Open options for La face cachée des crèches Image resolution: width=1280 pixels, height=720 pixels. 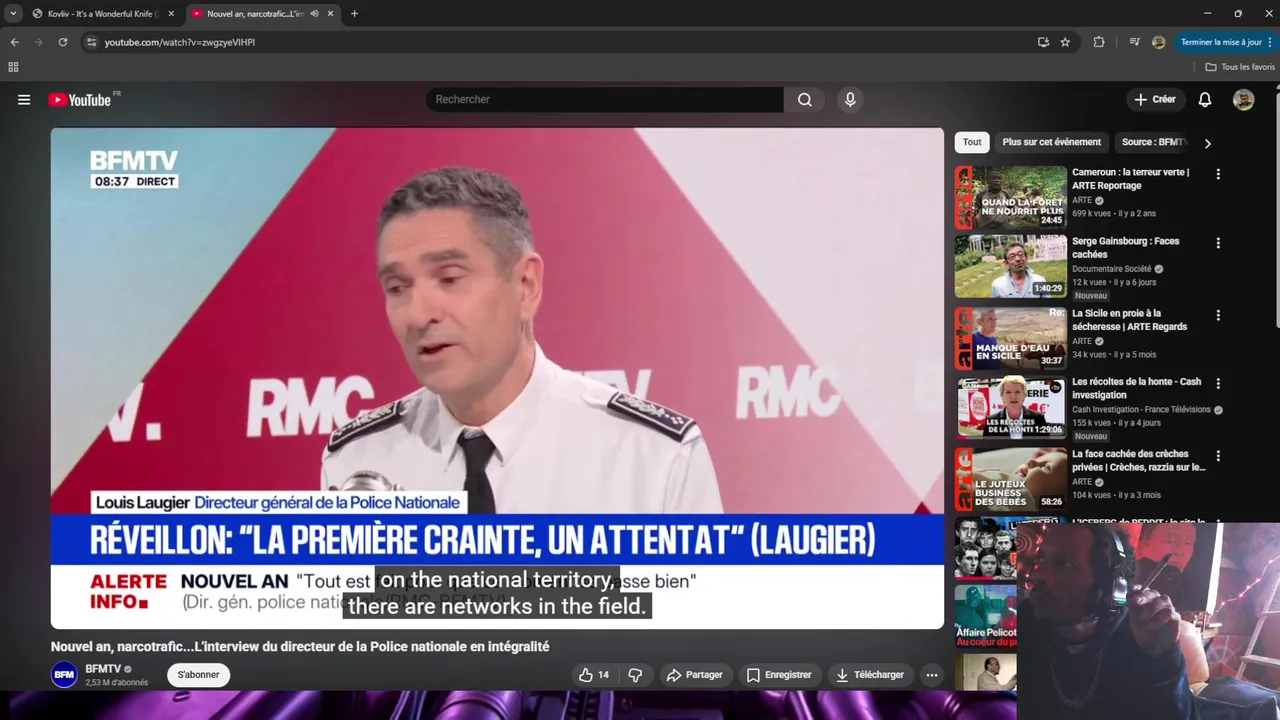(1218, 456)
